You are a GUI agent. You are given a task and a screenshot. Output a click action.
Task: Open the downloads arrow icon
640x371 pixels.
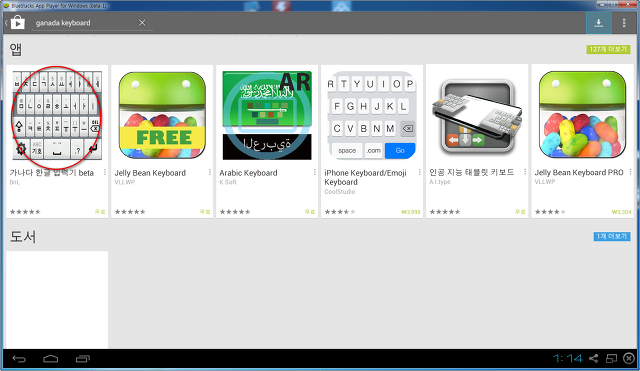click(599, 23)
